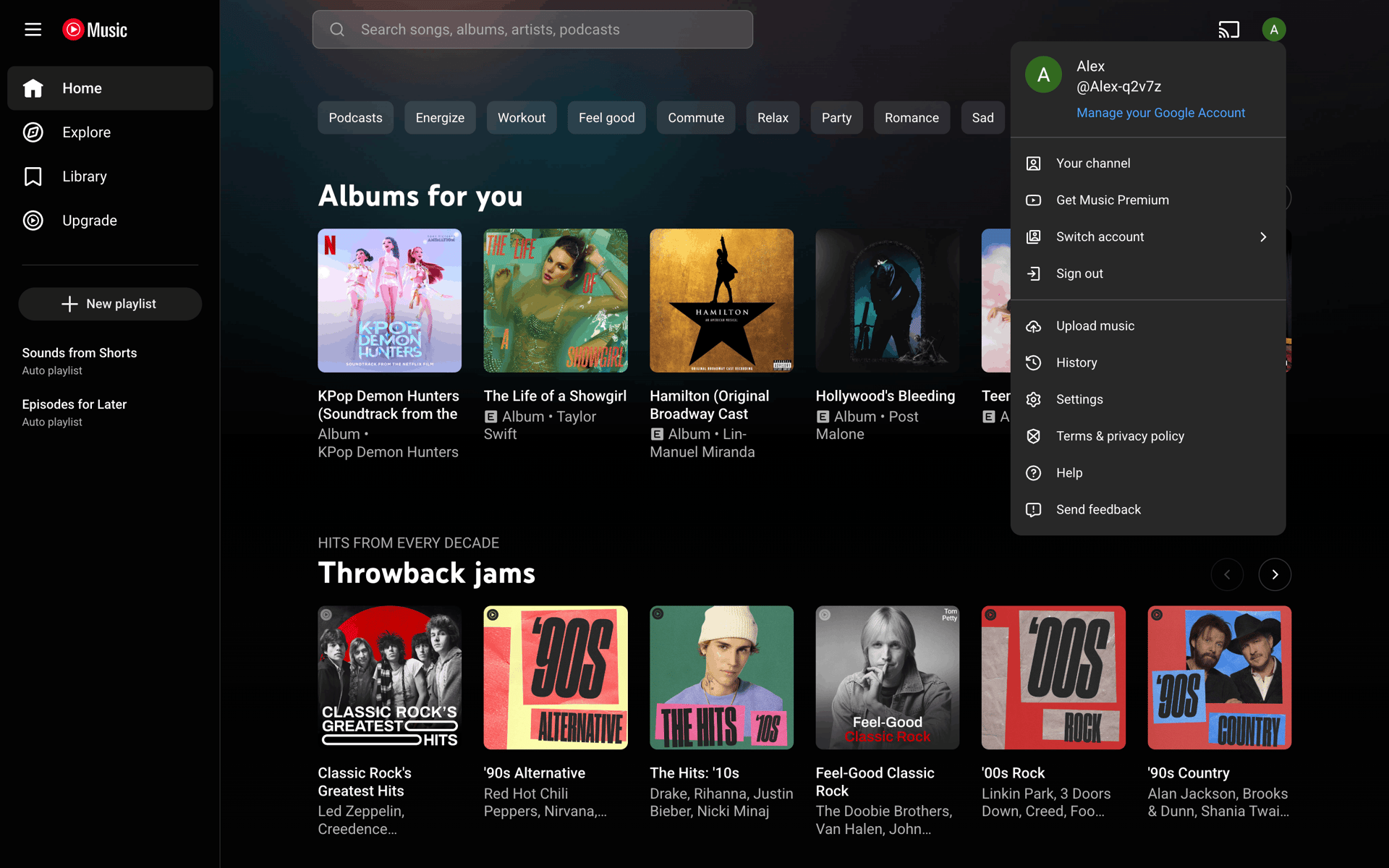Click the Send feedback exclamation icon
Image resolution: width=1389 pixels, height=868 pixels.
1033,510
